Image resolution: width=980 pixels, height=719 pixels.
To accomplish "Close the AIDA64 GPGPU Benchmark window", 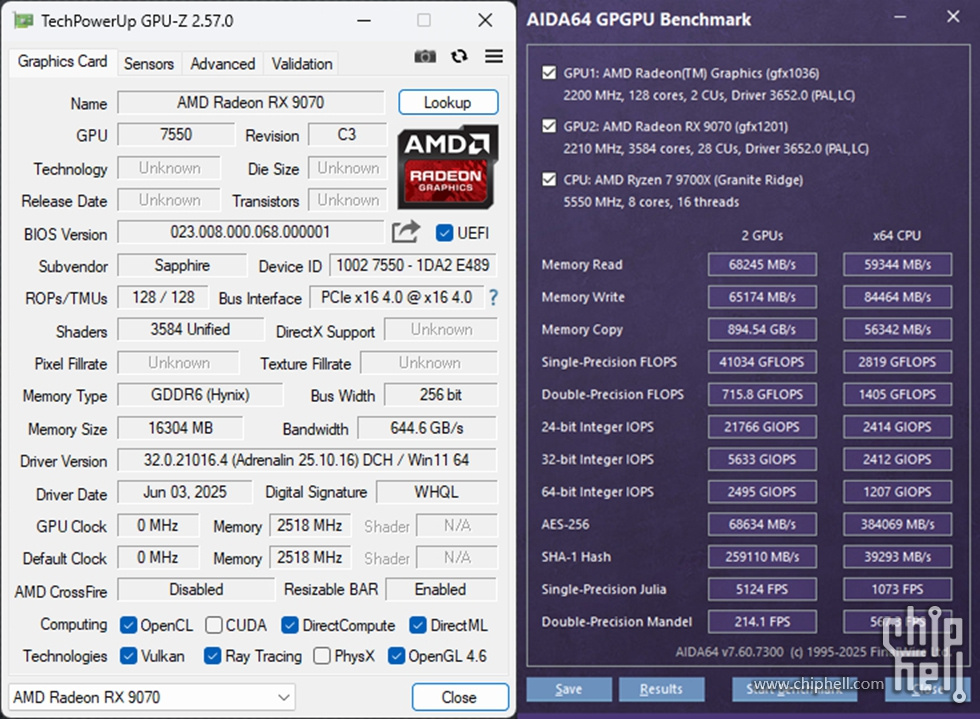I will click(952, 17).
